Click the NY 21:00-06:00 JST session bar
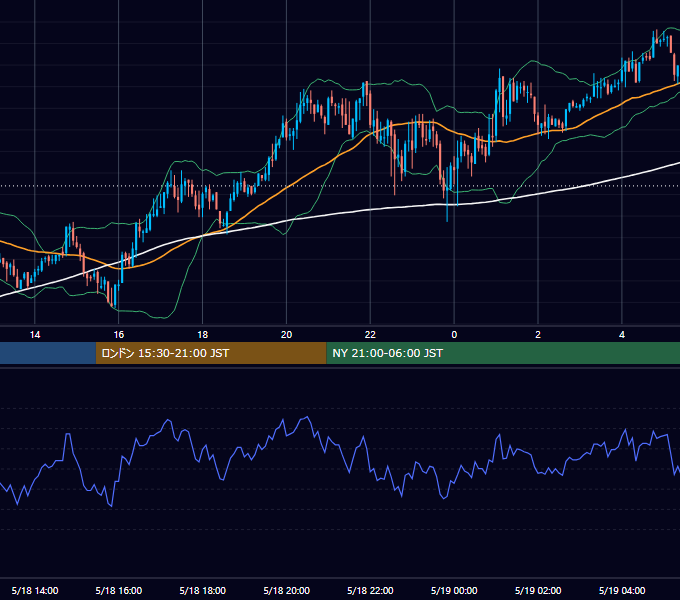 tap(503, 353)
